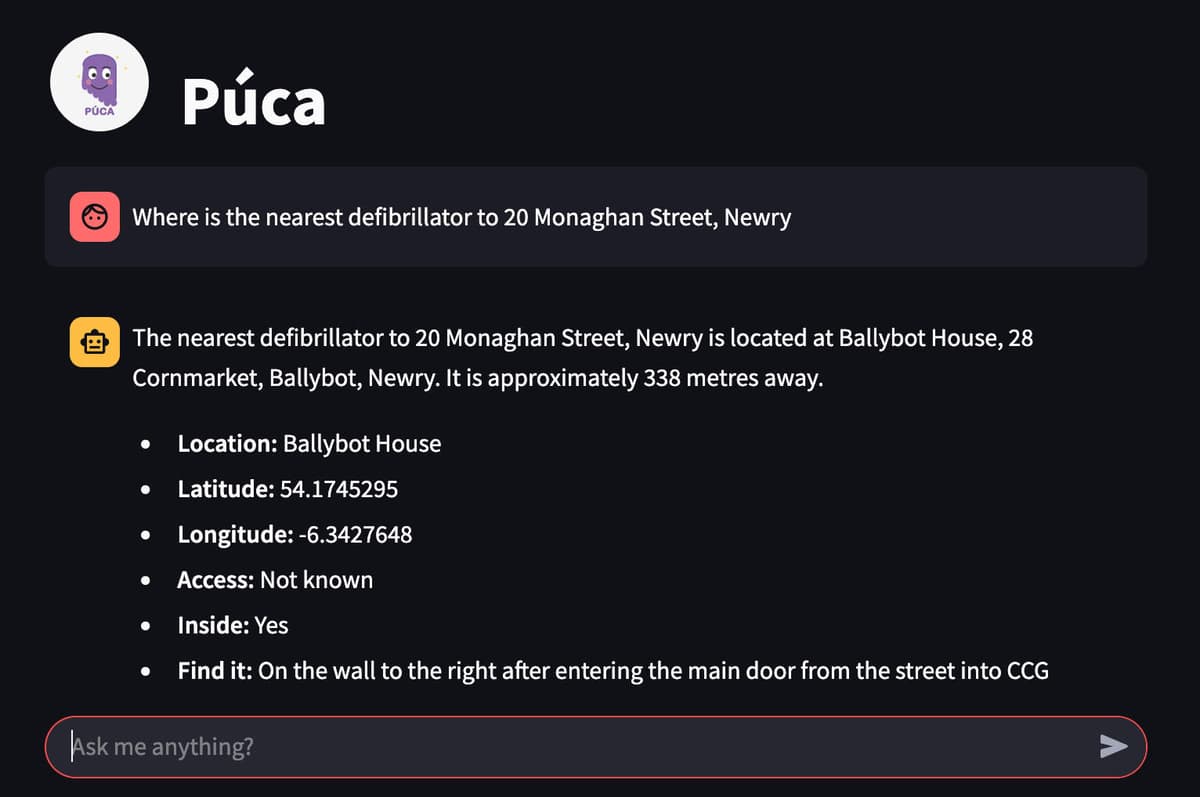Click the 'Find it' directions line
The height and width of the screenshot is (797, 1200).
click(x=613, y=671)
